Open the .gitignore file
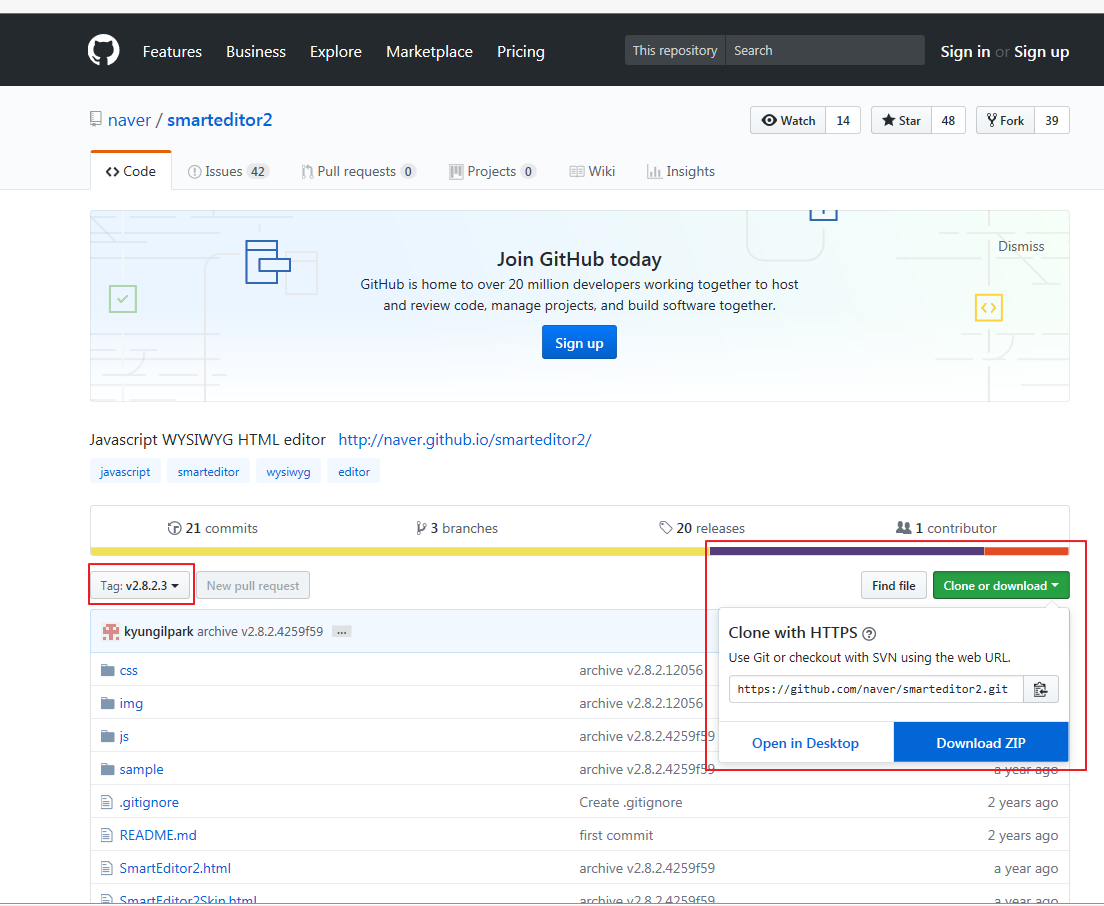 [x=149, y=803]
